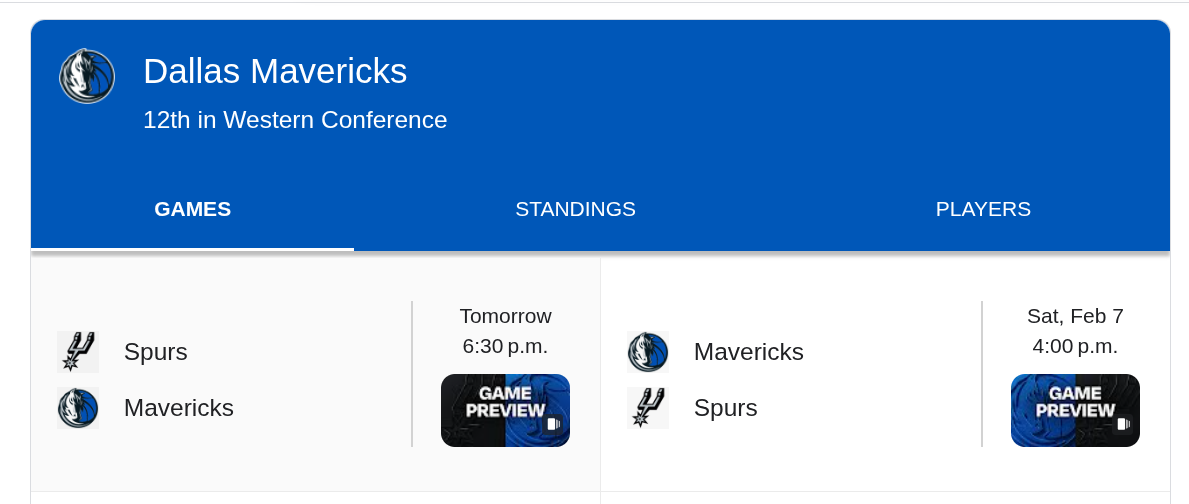This screenshot has height=504, width=1189.
Task: Select Spurs team name in Tomorrow's game
Action: point(156,352)
